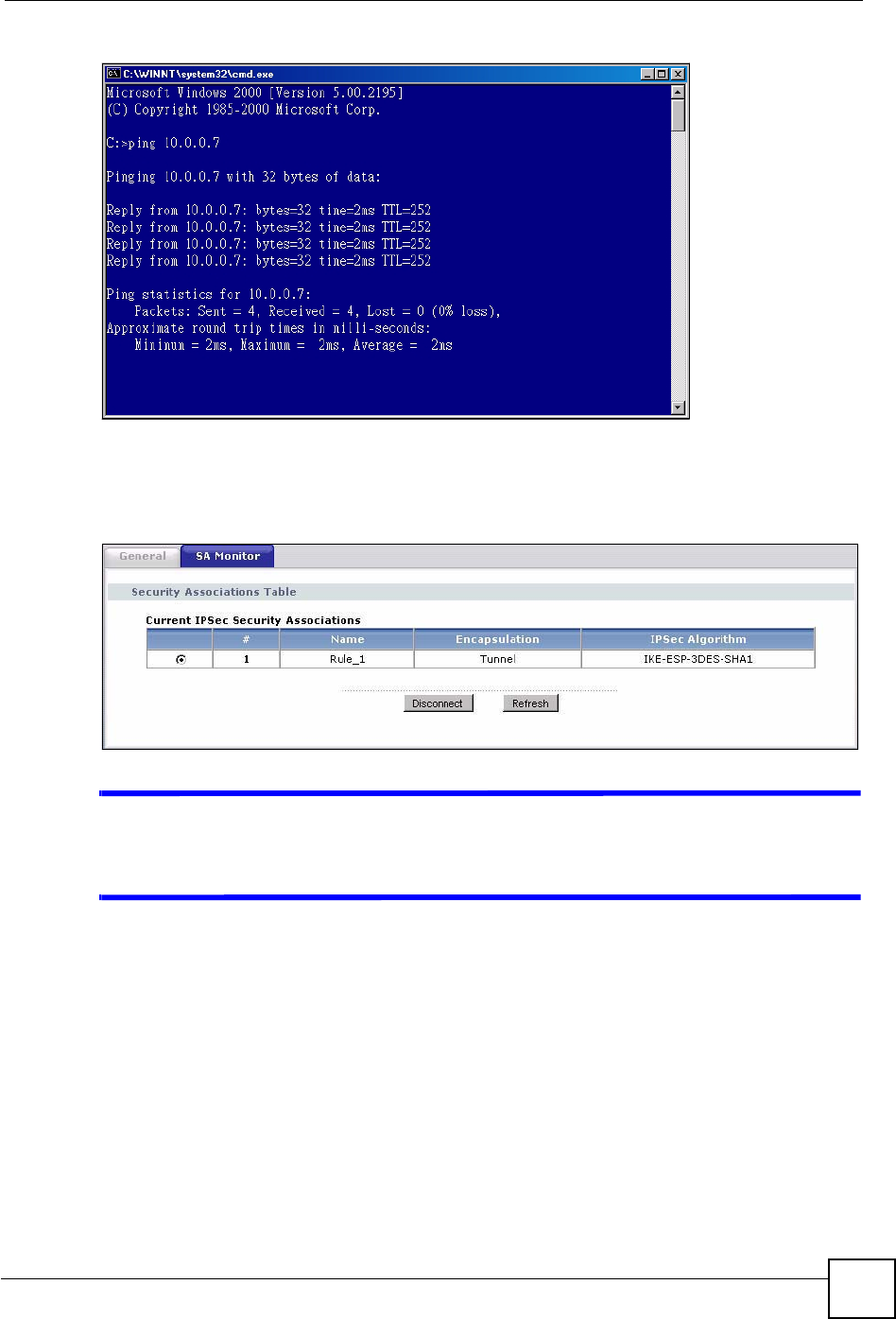Switch to the General tab

coord(143,556)
